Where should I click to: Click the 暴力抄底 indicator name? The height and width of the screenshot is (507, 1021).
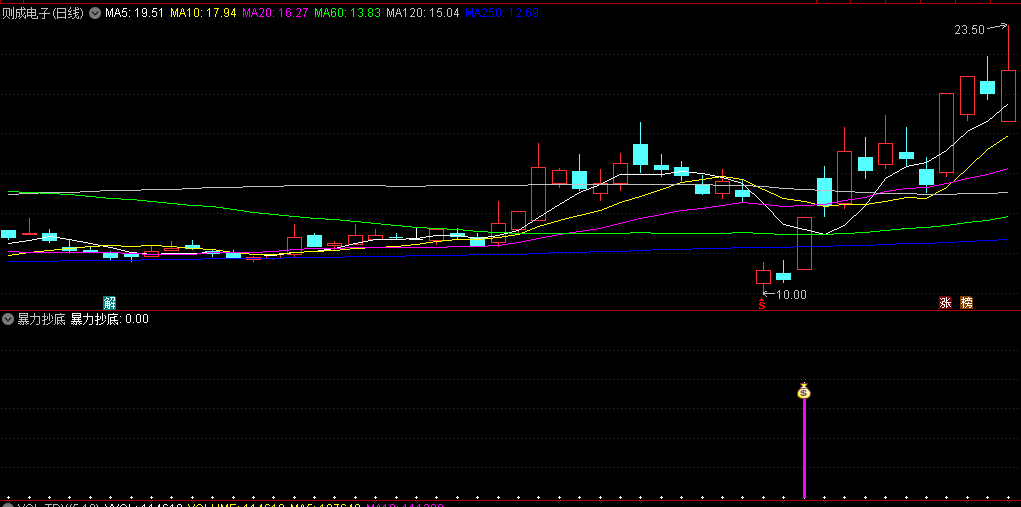(x=41, y=319)
